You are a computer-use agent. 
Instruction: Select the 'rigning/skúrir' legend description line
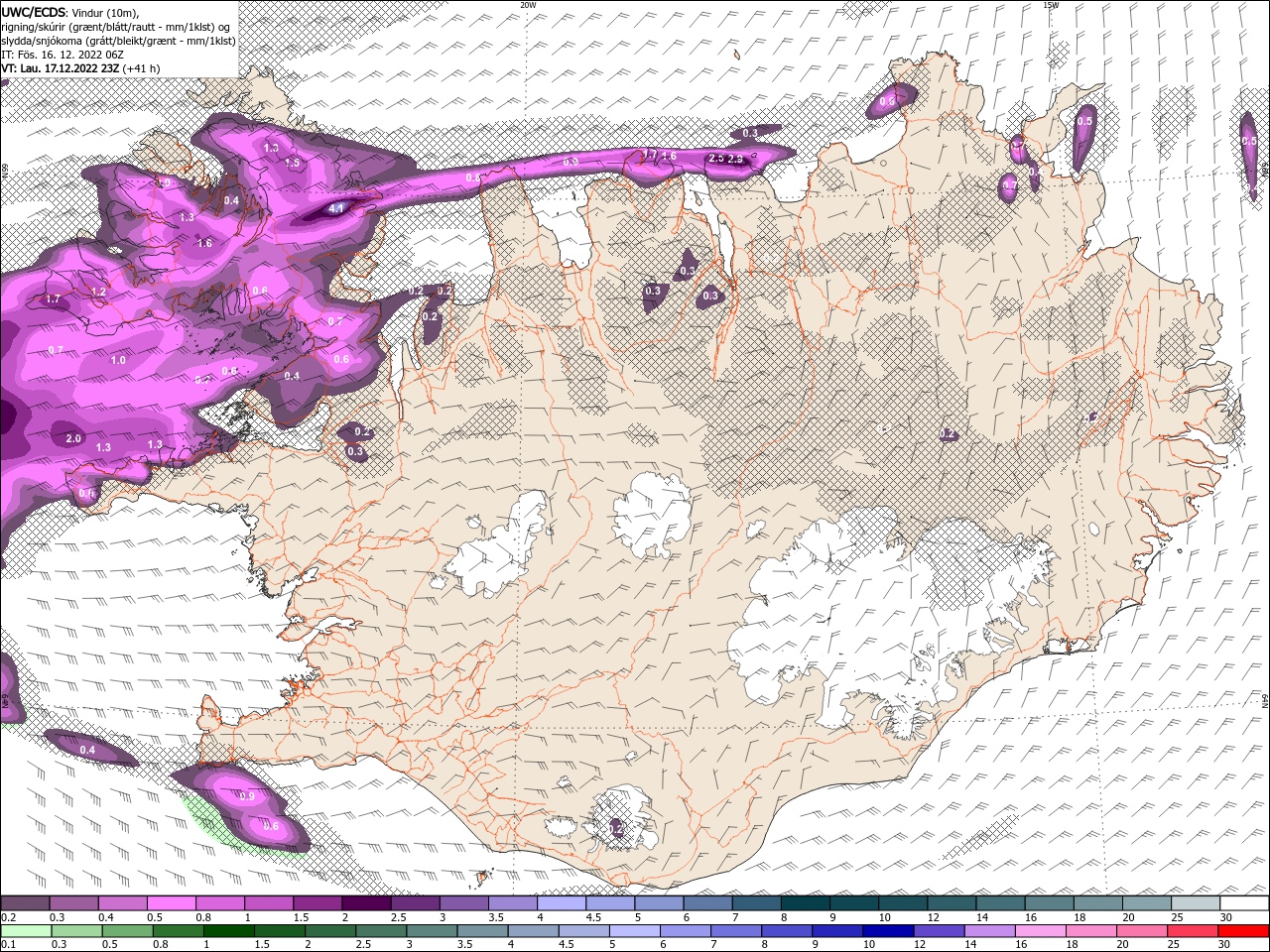117,27
